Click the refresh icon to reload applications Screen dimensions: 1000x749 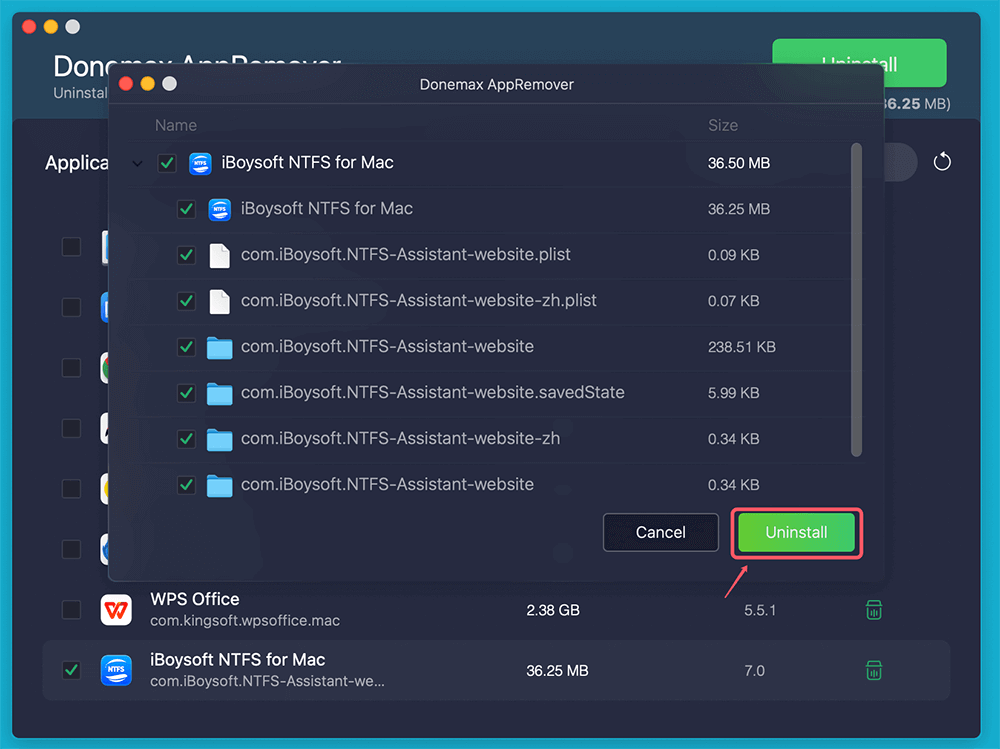coord(941,162)
